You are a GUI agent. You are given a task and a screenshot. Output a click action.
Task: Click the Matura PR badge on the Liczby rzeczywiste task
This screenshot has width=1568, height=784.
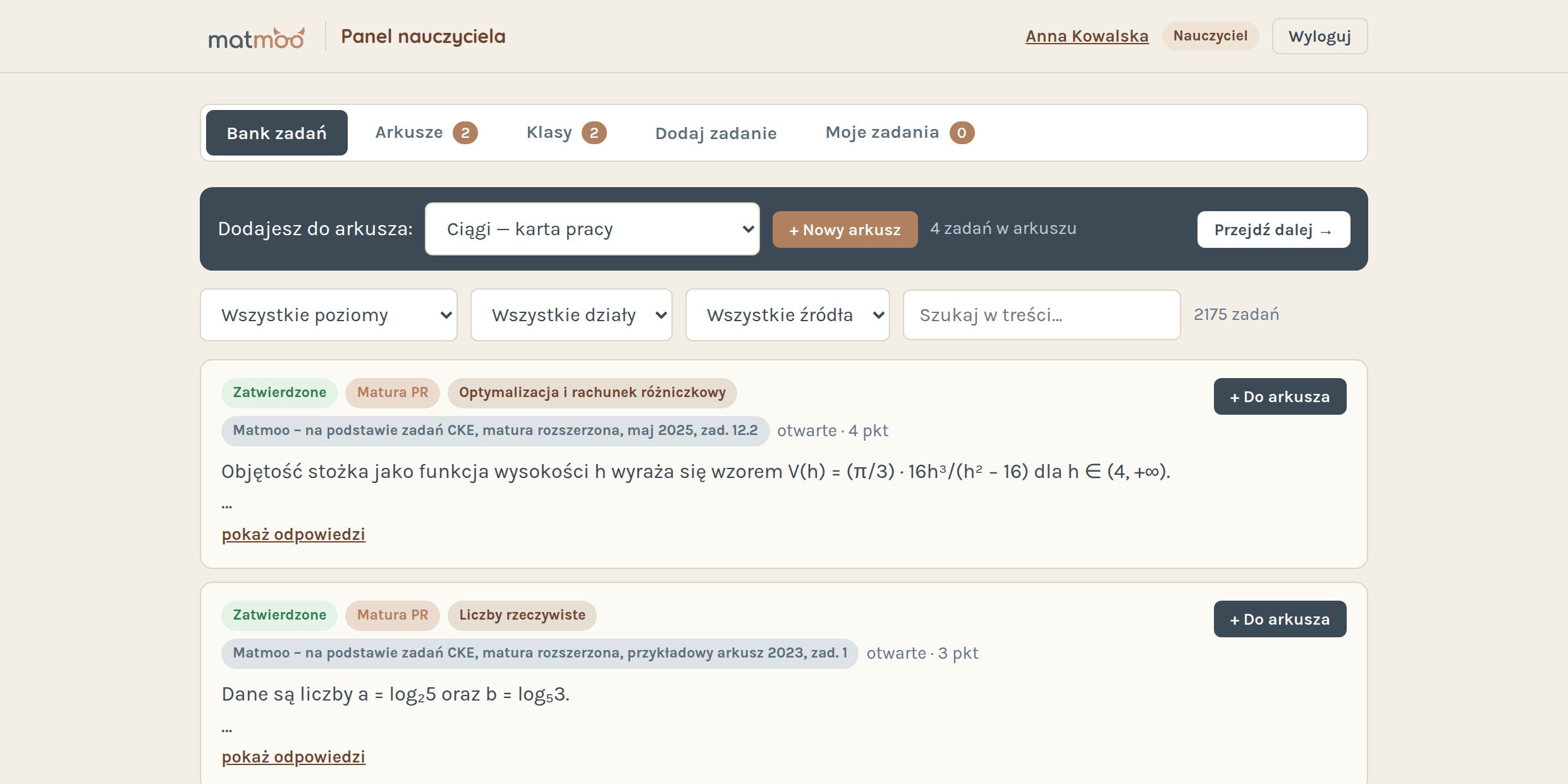[x=393, y=615]
